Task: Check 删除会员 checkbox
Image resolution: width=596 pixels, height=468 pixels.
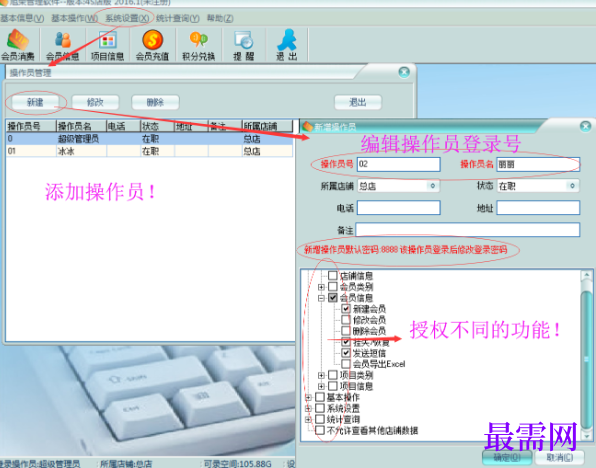Action: point(346,330)
